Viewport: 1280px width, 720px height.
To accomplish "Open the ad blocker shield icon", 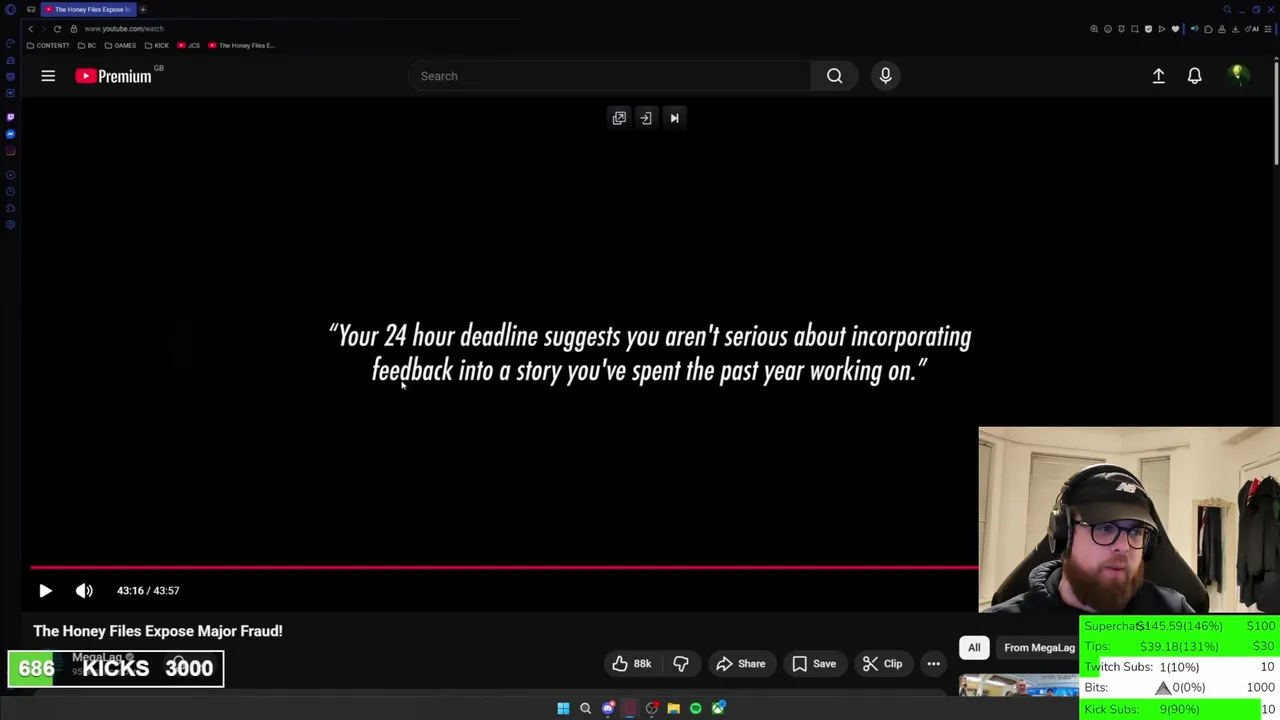I will point(1148,29).
